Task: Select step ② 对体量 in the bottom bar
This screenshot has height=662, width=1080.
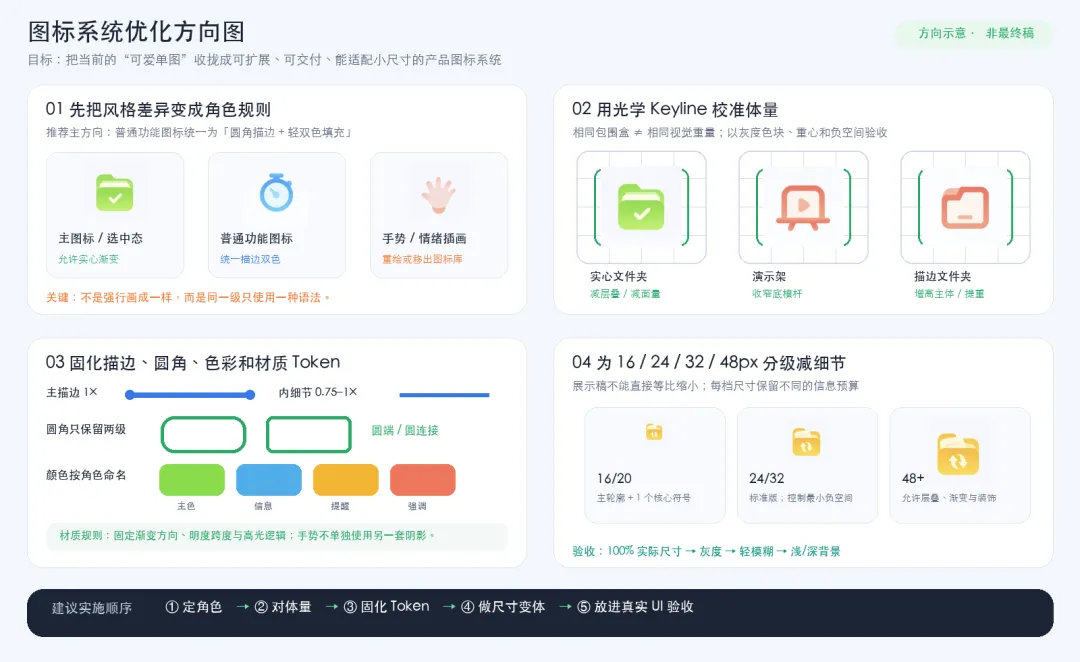Action: [x=283, y=607]
